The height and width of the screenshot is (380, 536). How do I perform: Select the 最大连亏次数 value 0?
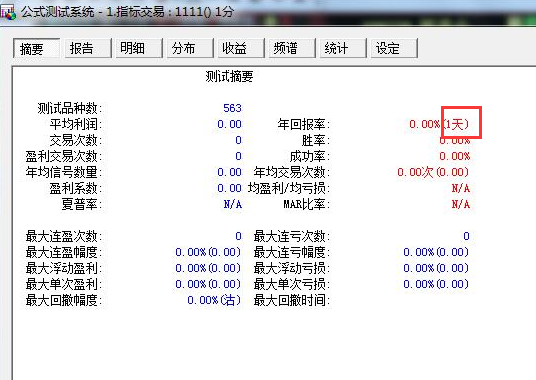click(x=466, y=236)
